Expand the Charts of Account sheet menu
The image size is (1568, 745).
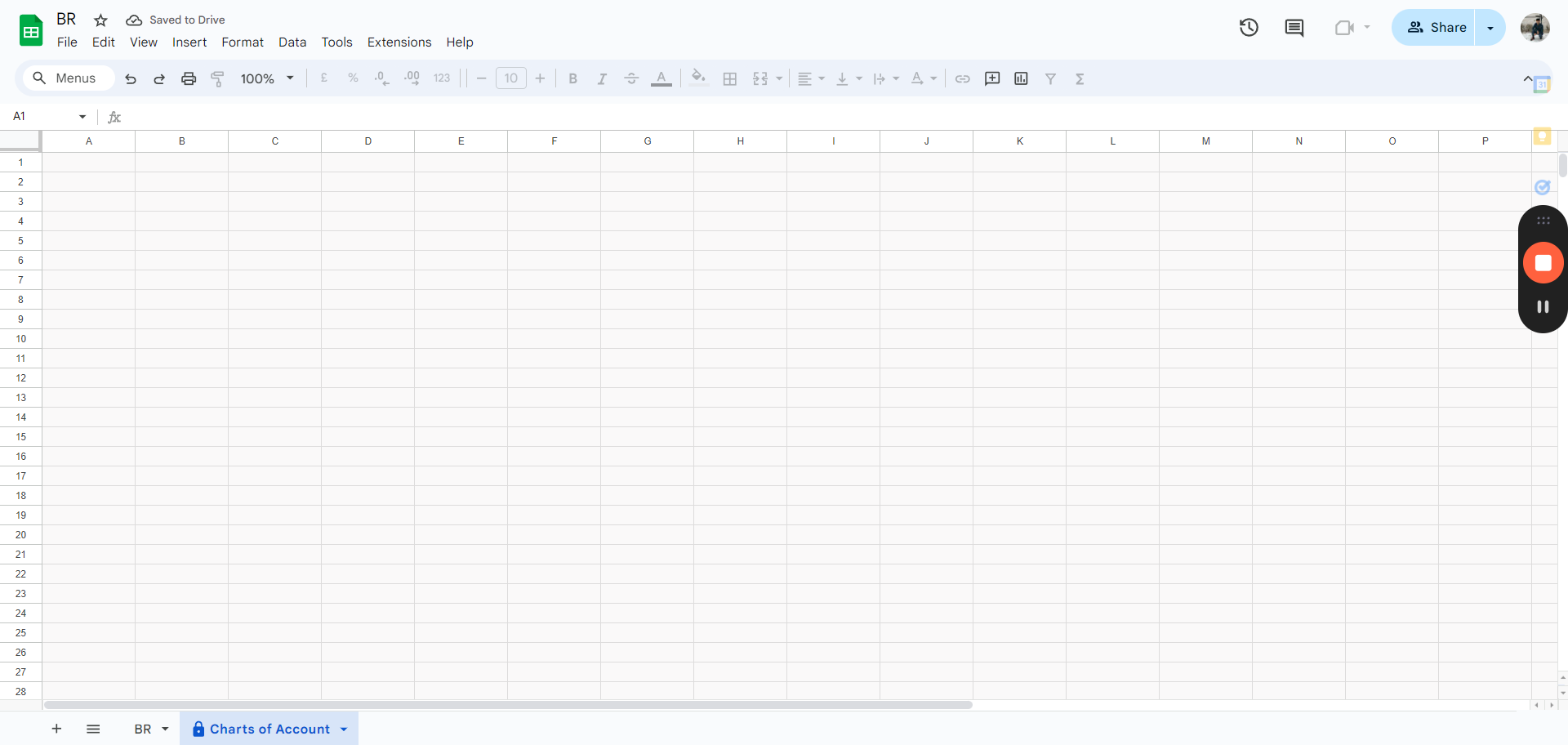click(344, 729)
